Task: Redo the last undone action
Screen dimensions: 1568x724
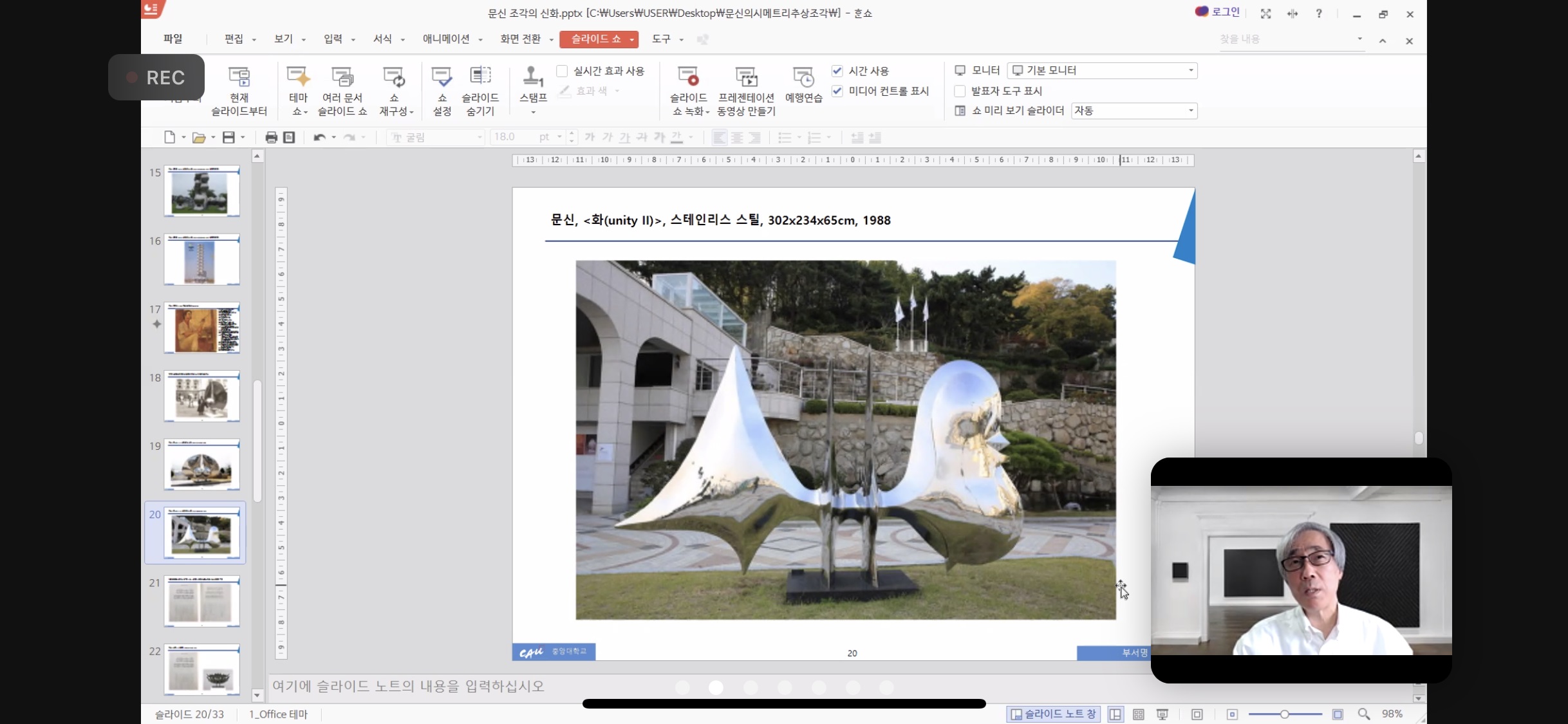Action: pyautogui.click(x=350, y=137)
